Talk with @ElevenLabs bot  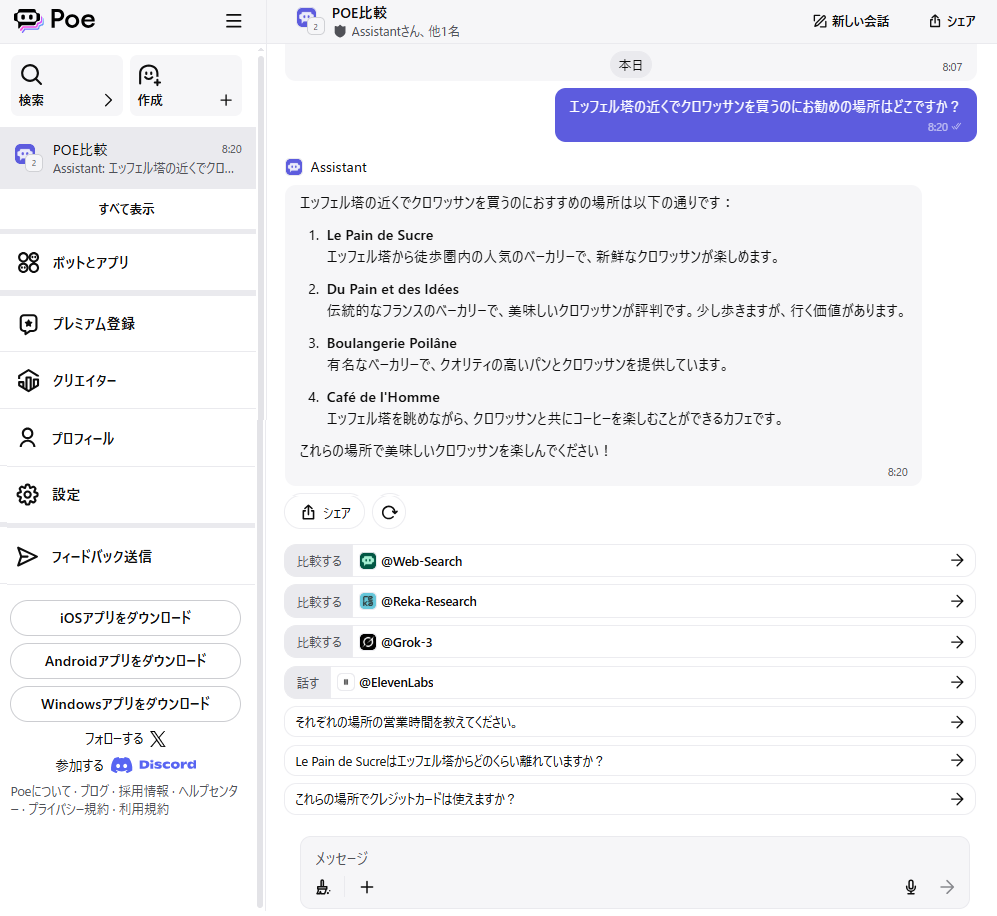pyautogui.click(x=629, y=683)
